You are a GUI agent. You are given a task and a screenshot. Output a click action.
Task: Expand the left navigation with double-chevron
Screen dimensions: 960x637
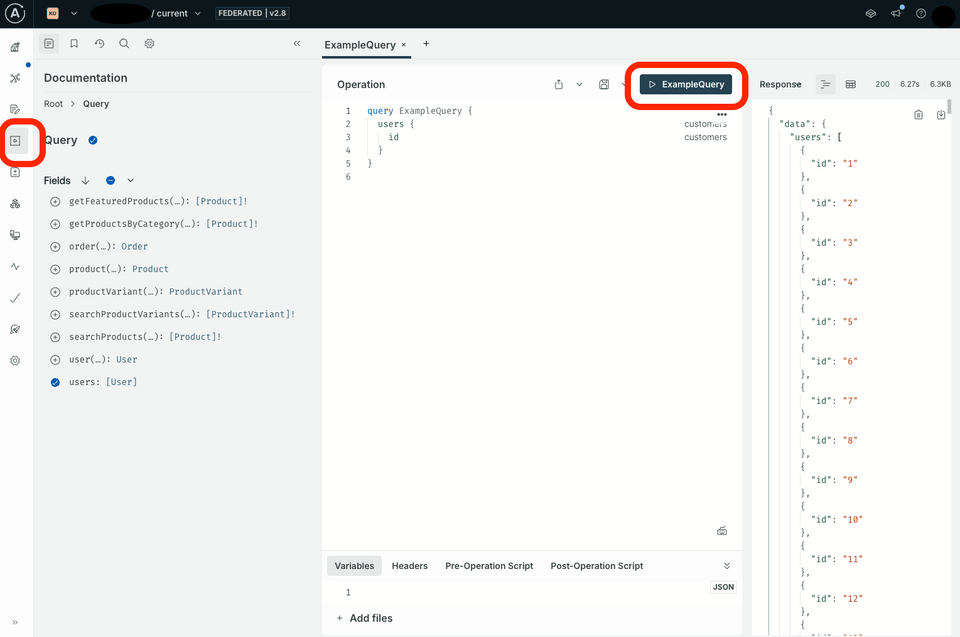[x=15, y=622]
